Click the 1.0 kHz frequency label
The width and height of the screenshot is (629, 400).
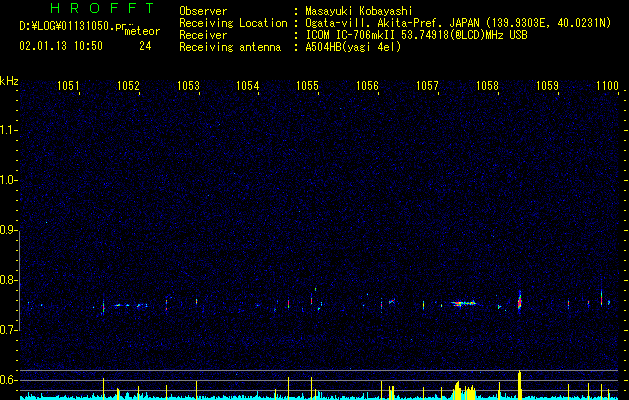click(9, 180)
